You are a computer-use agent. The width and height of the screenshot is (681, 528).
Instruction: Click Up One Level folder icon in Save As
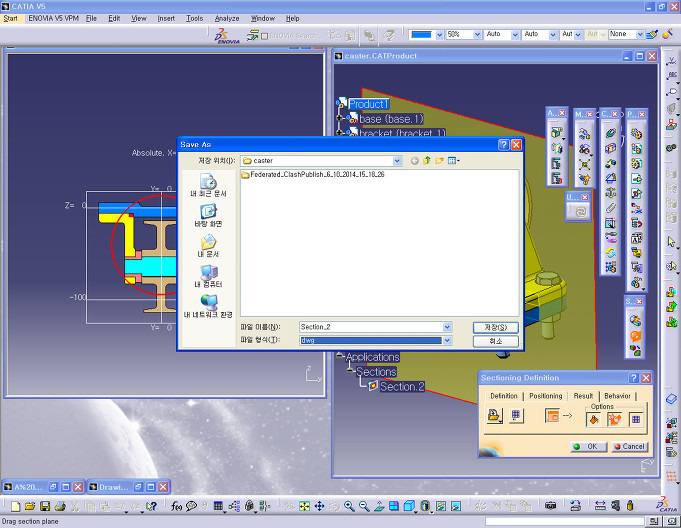point(427,161)
